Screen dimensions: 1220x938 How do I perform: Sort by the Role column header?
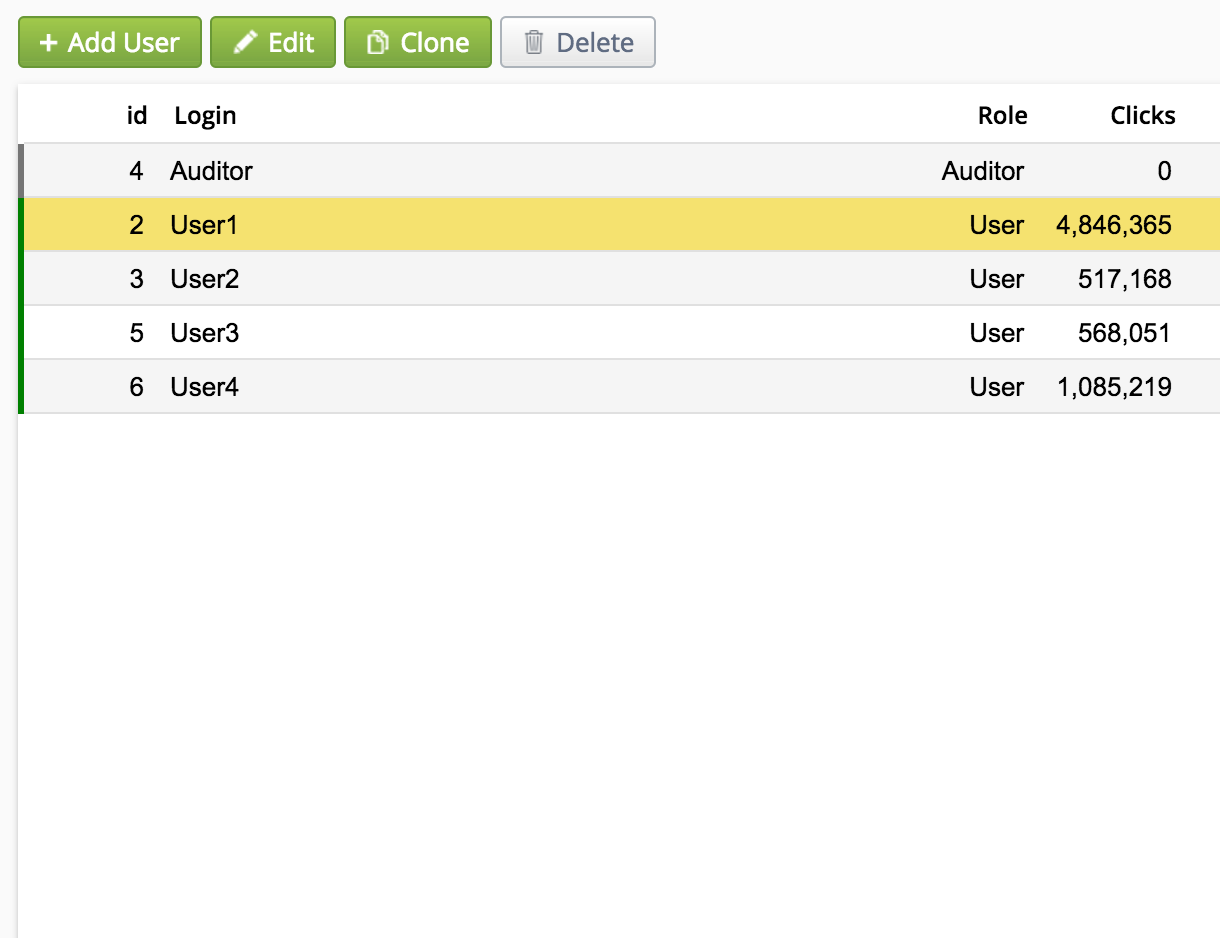[x=1003, y=115]
